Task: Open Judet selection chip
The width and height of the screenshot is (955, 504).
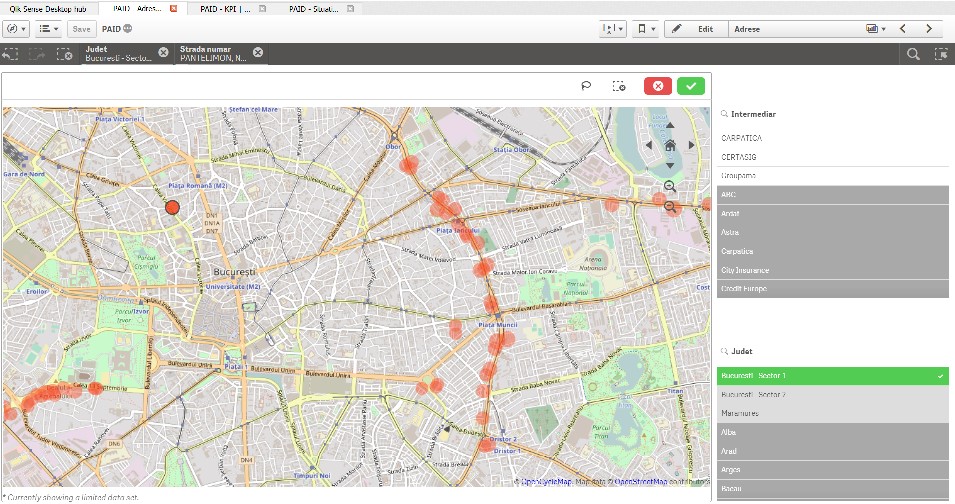Action: point(119,54)
